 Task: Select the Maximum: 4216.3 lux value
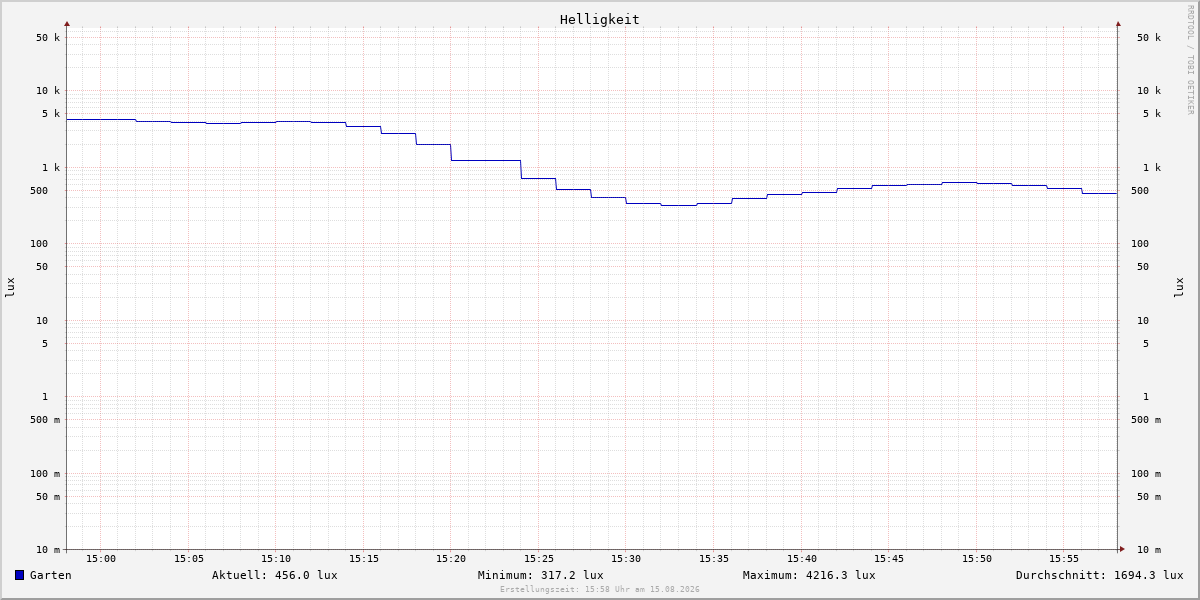(x=809, y=575)
